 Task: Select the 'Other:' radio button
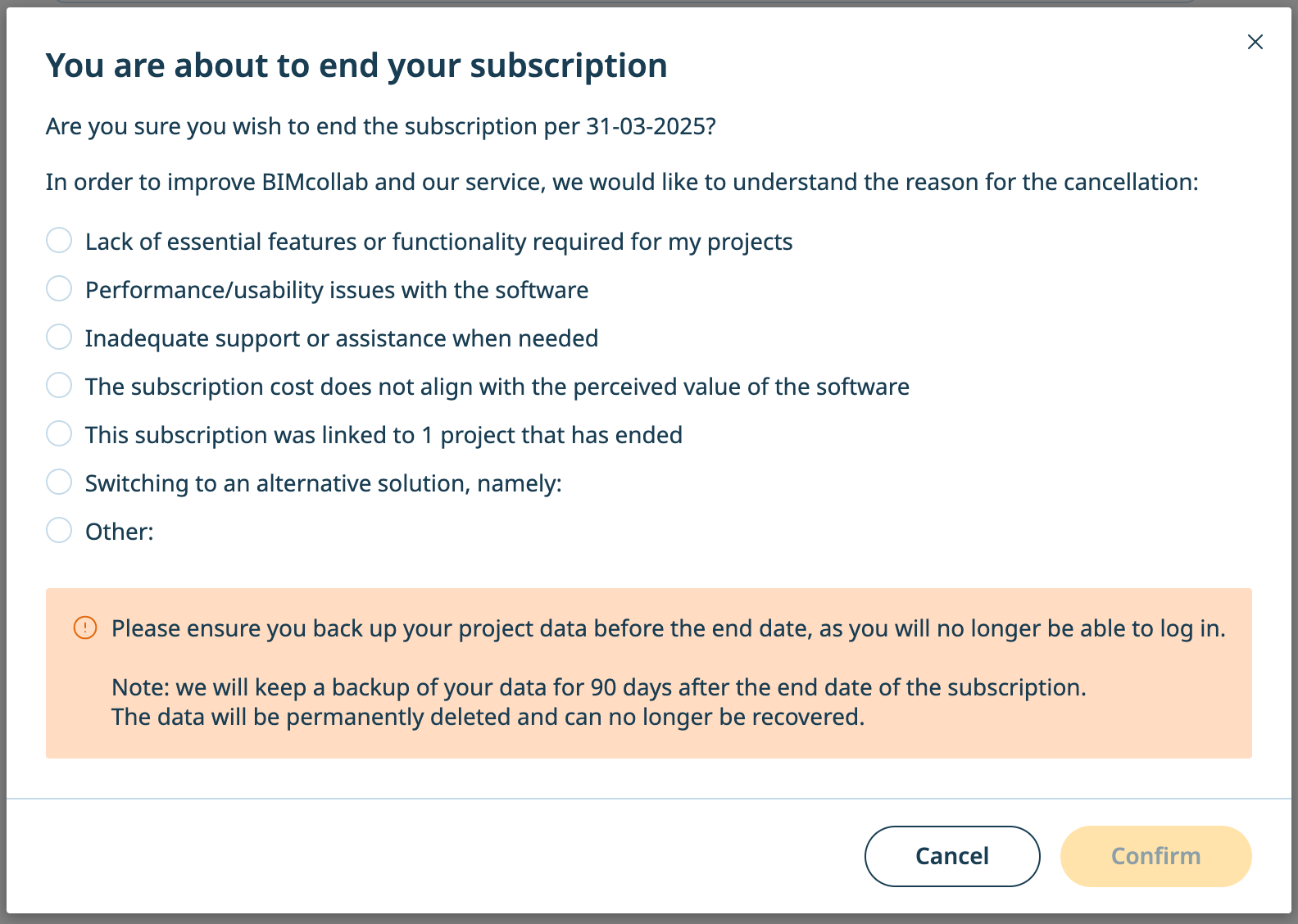(59, 531)
